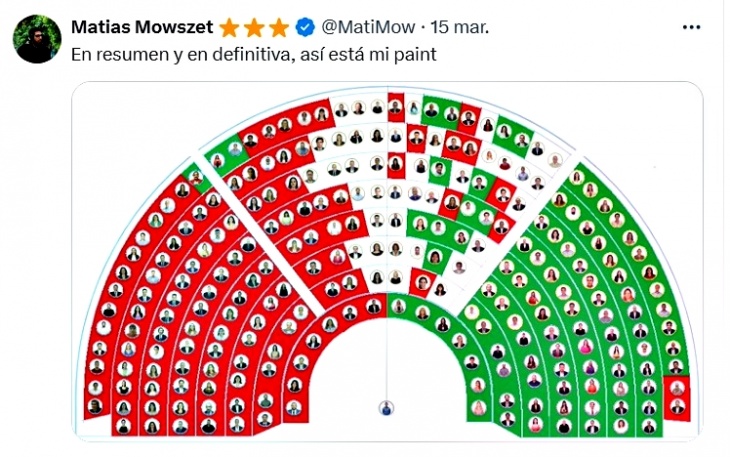Open the hemicycle chart image
The image size is (730, 457).
click(387, 262)
